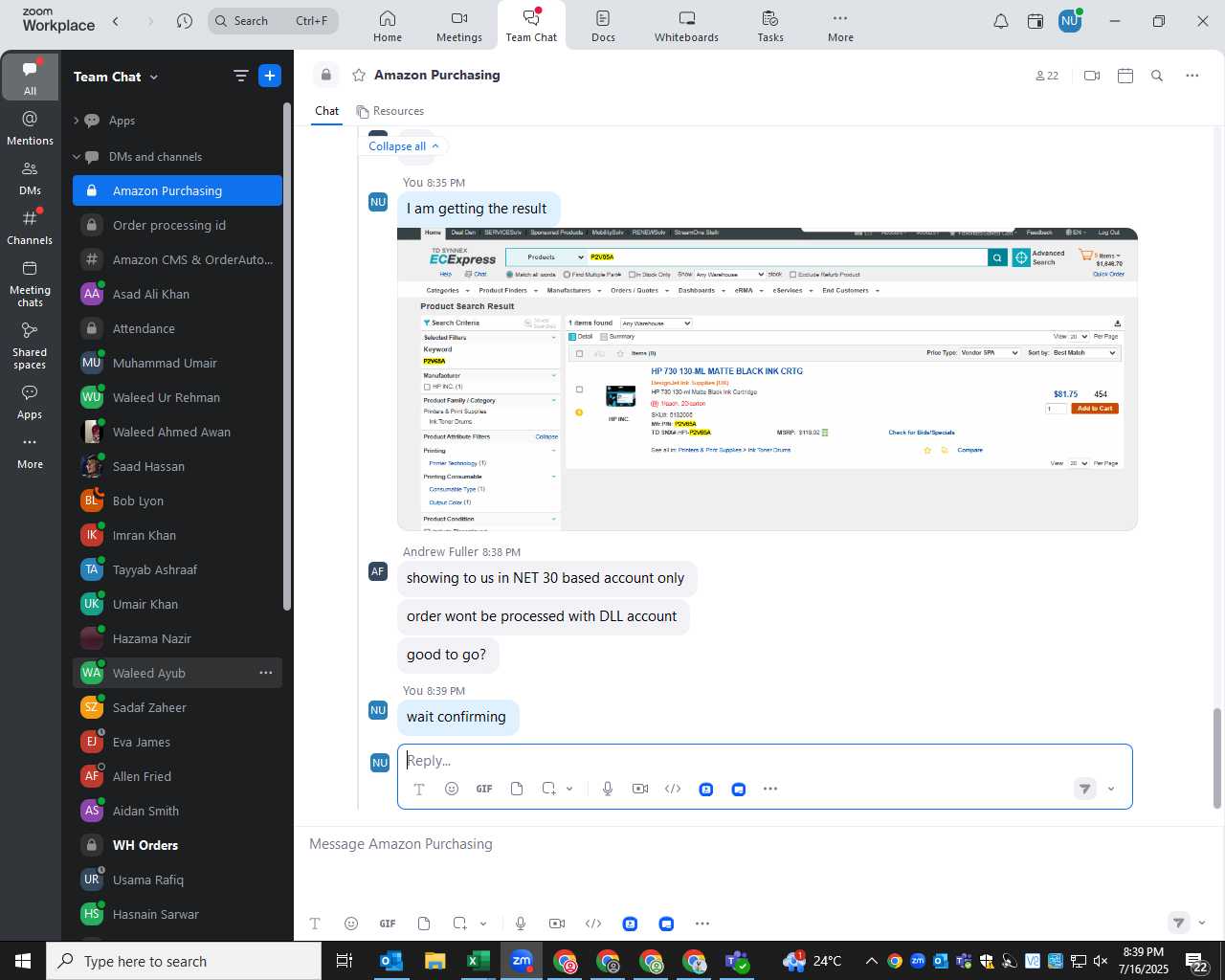Expand the Apps section in chat list
The height and width of the screenshot is (980, 1225).
(x=77, y=121)
